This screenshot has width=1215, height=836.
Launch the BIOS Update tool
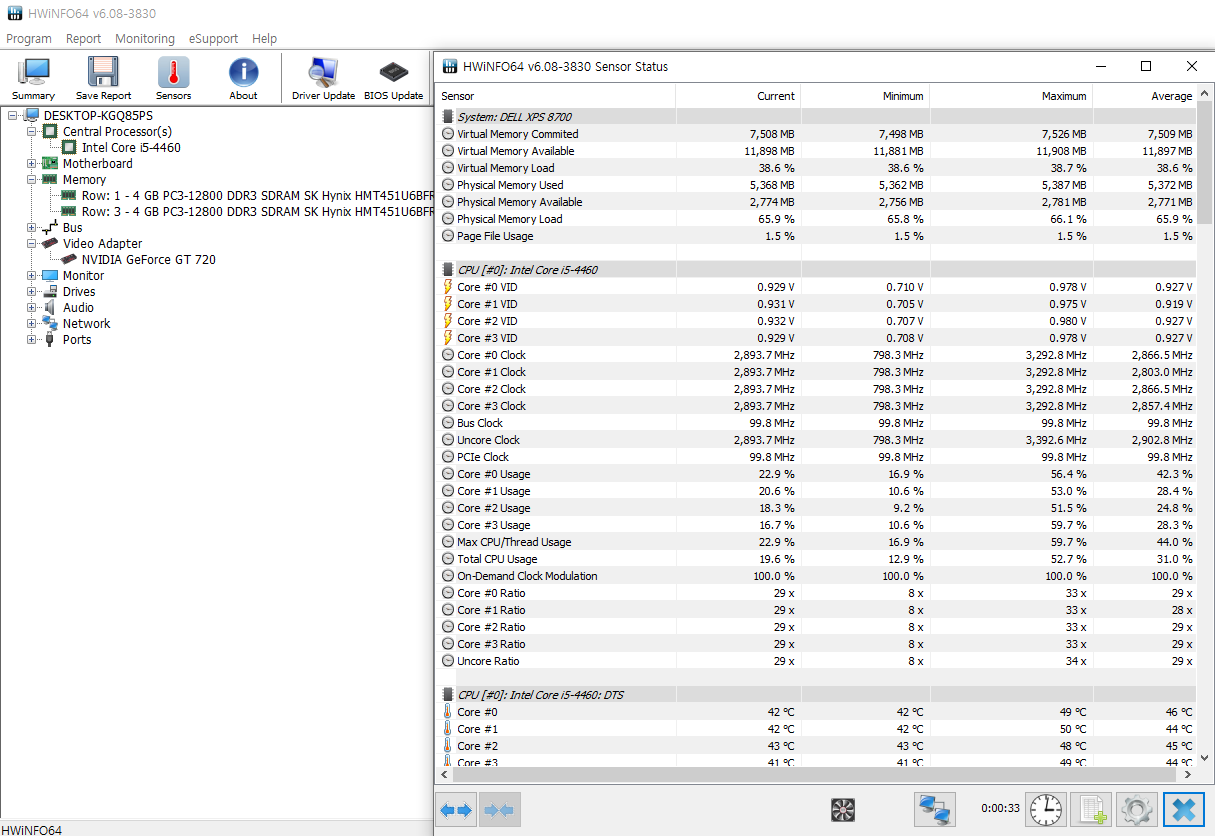[393, 79]
